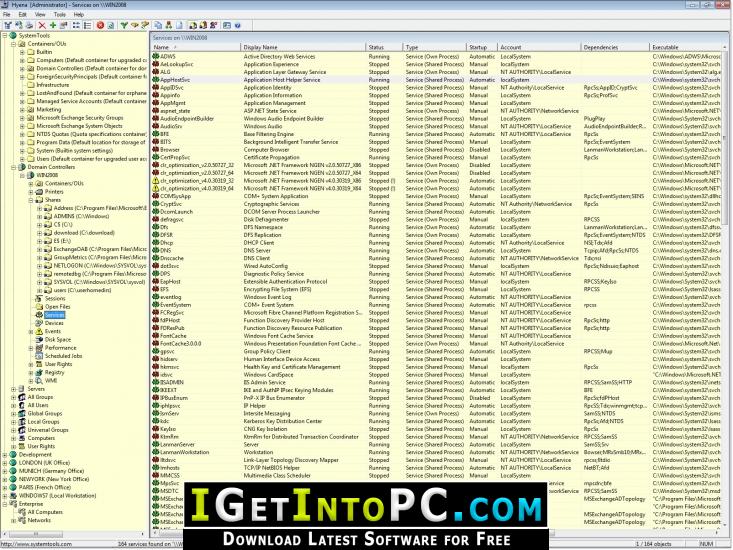Screen dimensions: 733x550
Task: Sort services by Account column header
Action: click(539, 47)
